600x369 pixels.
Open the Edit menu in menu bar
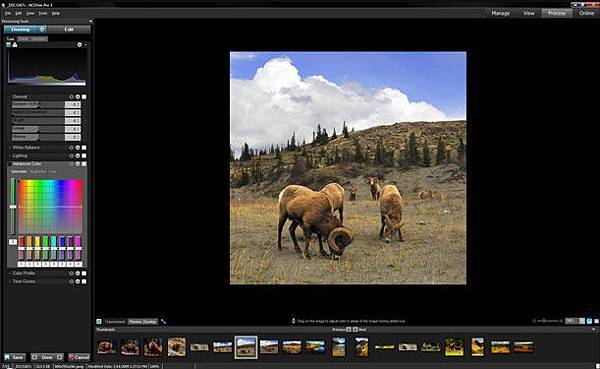[x=18, y=13]
